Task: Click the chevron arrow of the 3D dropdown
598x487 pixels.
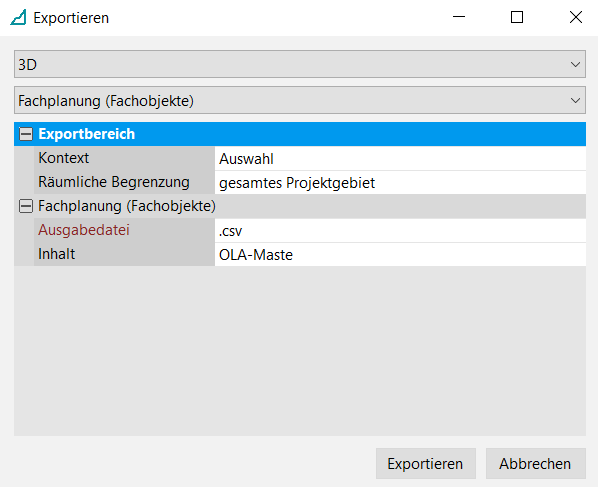Action: click(x=575, y=64)
